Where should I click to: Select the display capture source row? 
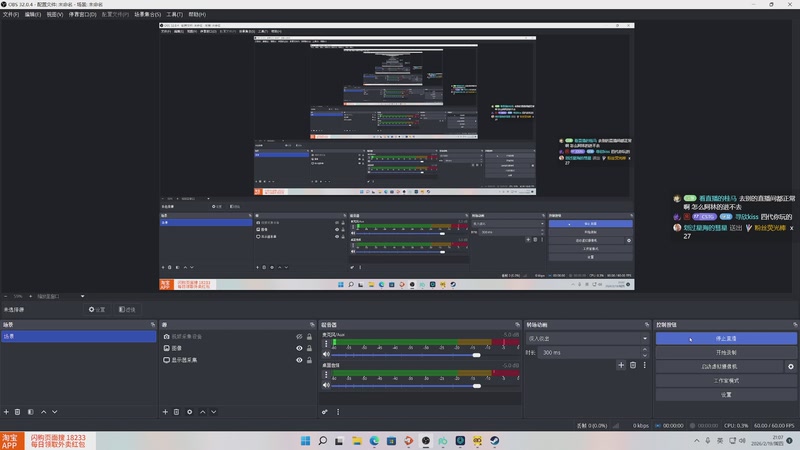pyautogui.click(x=237, y=360)
